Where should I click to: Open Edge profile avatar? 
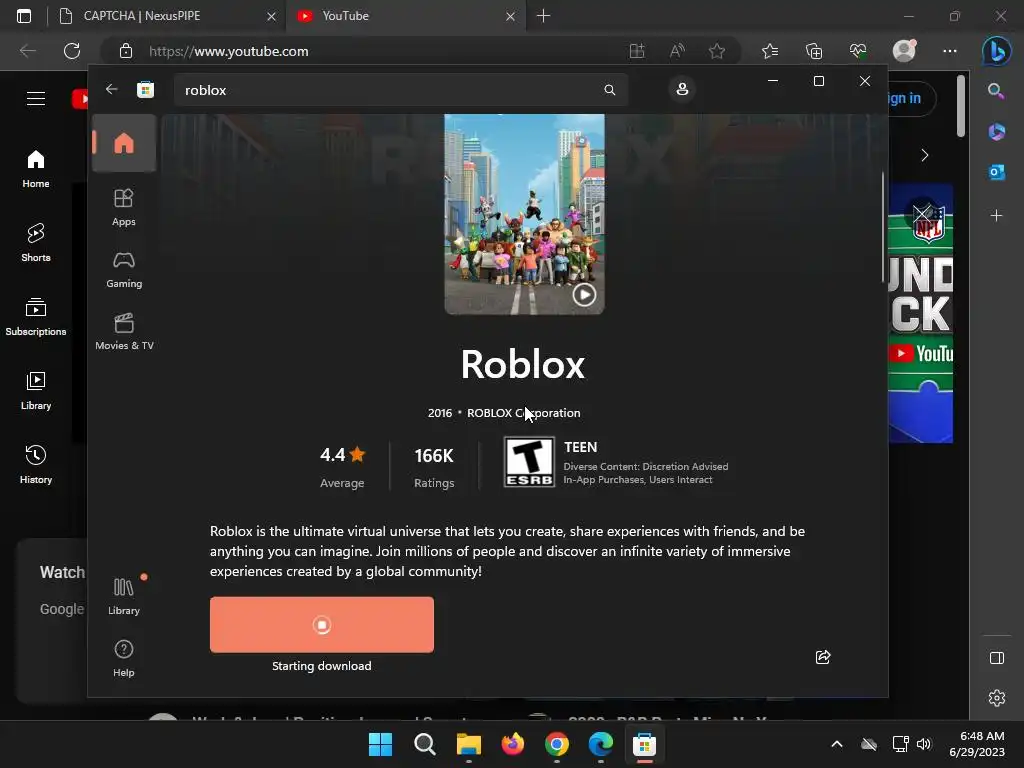pyautogui.click(x=904, y=50)
